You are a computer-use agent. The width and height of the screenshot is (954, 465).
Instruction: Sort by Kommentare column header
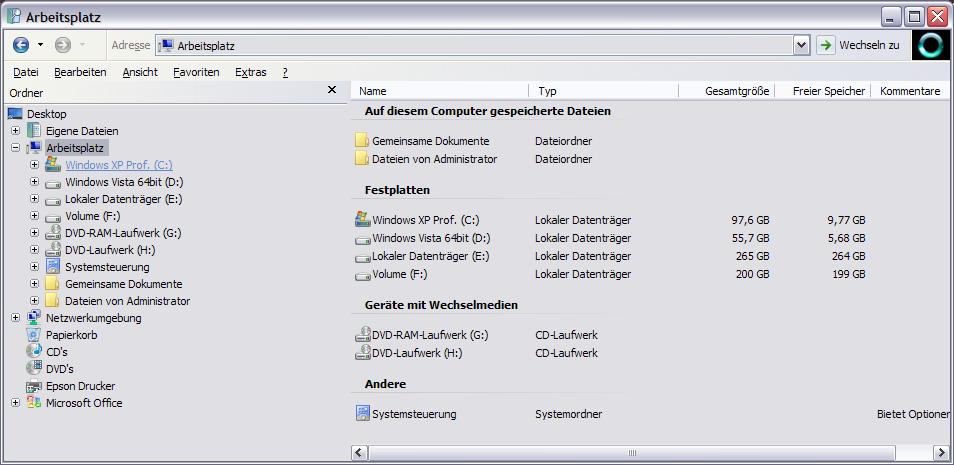910,91
